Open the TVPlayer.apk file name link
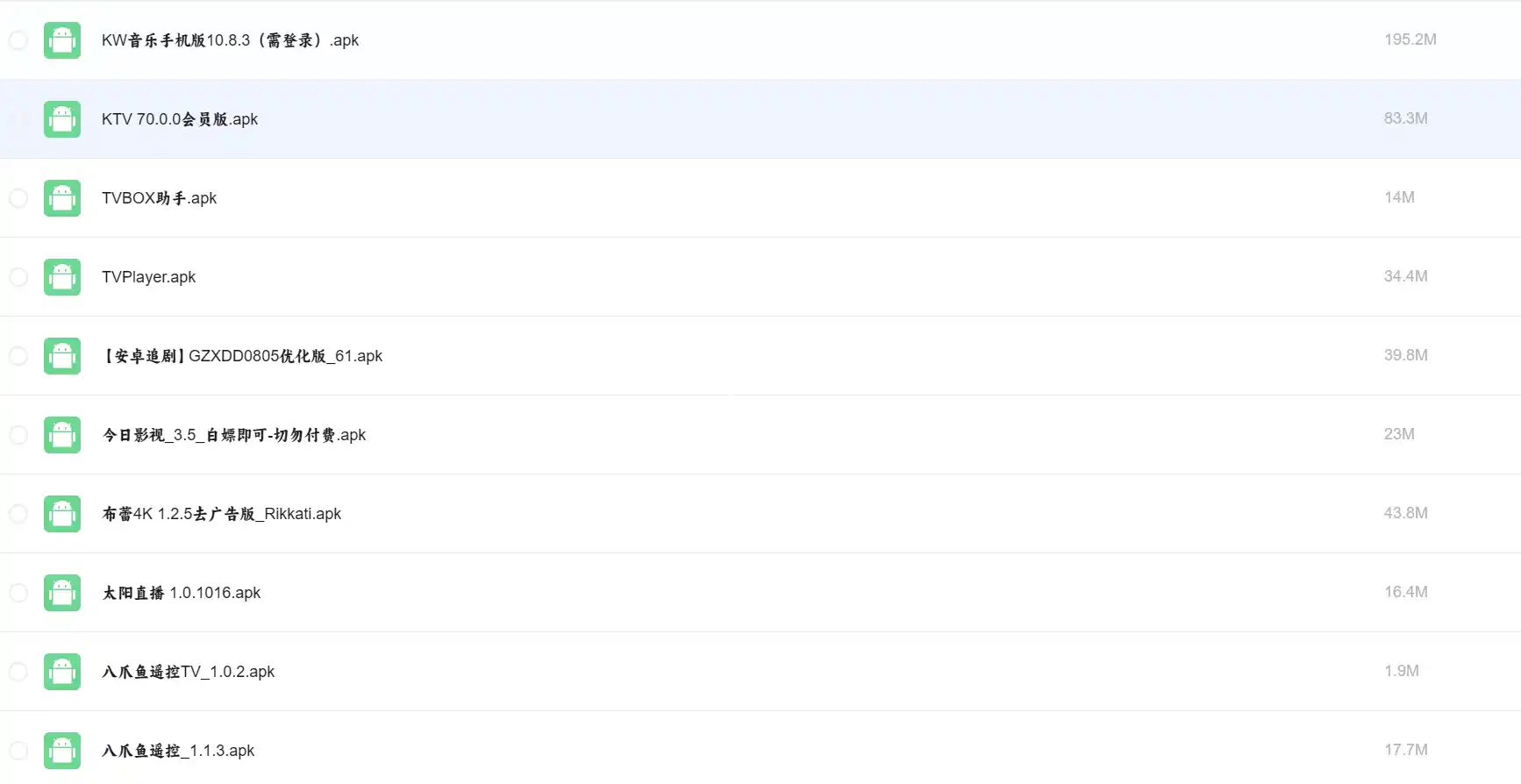Viewport: 1521px width, 784px height. [x=148, y=277]
